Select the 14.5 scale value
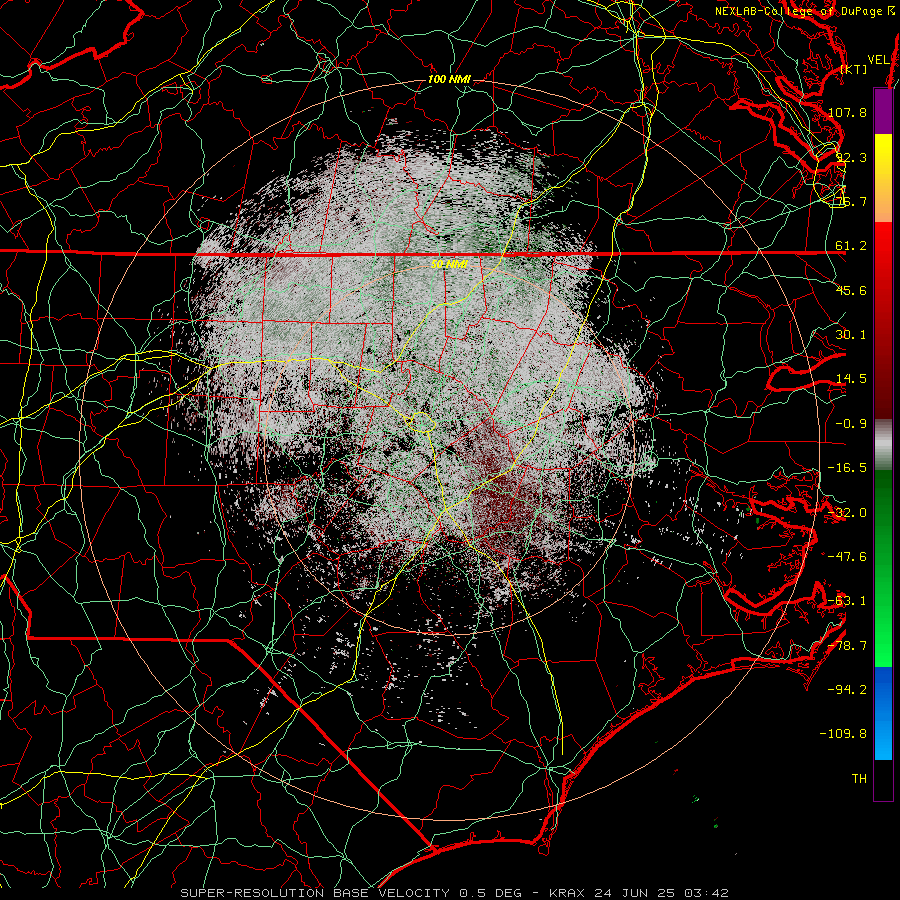This screenshot has width=900, height=900. [851, 379]
